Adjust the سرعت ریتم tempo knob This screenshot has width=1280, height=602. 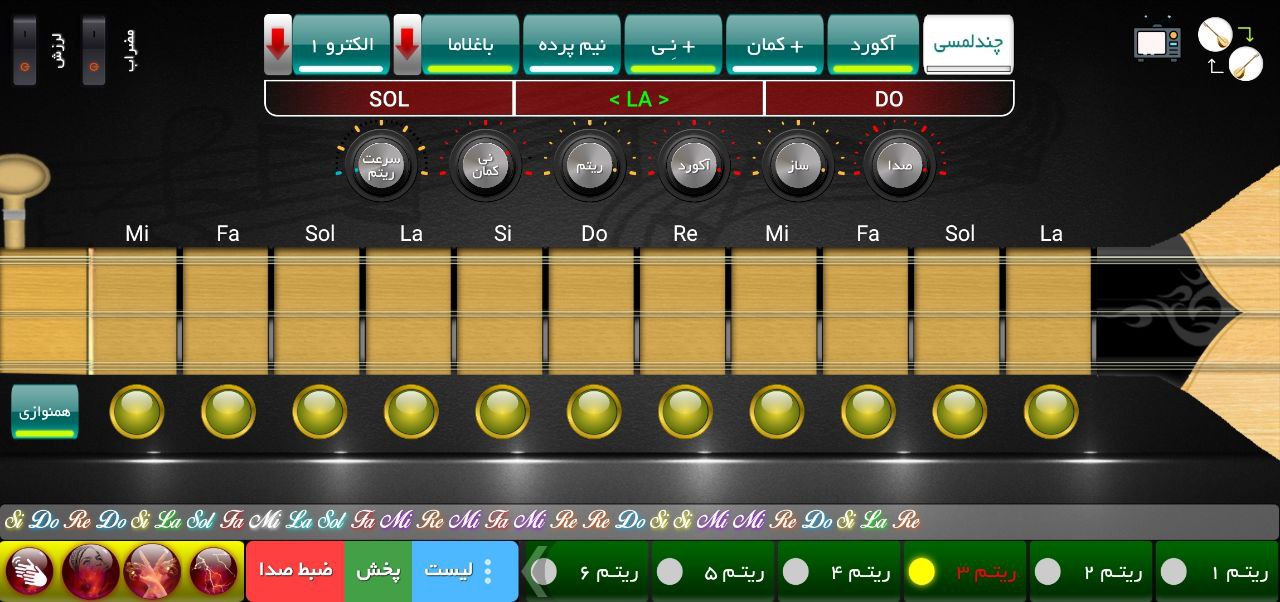pyautogui.click(x=380, y=165)
